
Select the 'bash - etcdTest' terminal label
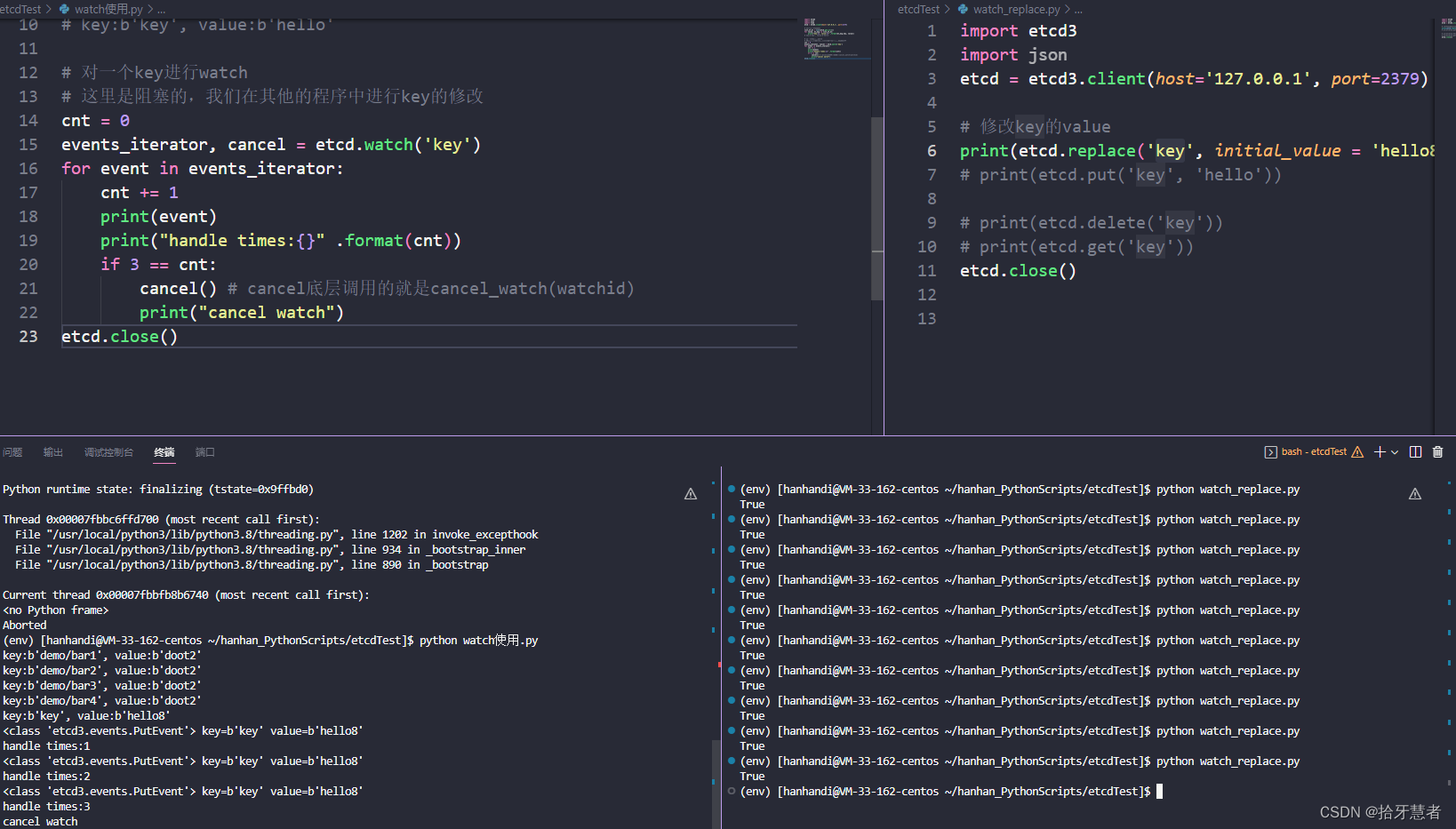tap(1314, 452)
